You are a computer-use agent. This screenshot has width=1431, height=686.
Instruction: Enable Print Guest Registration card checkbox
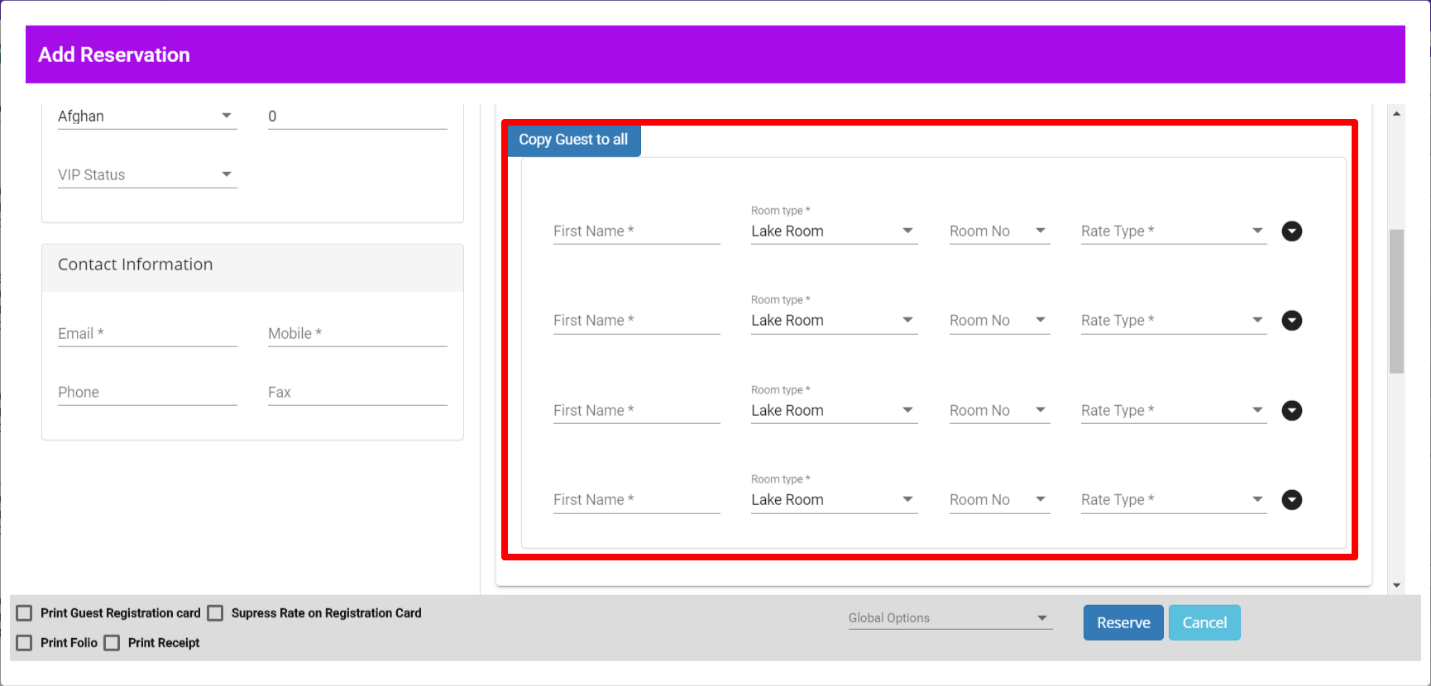pyautogui.click(x=24, y=613)
